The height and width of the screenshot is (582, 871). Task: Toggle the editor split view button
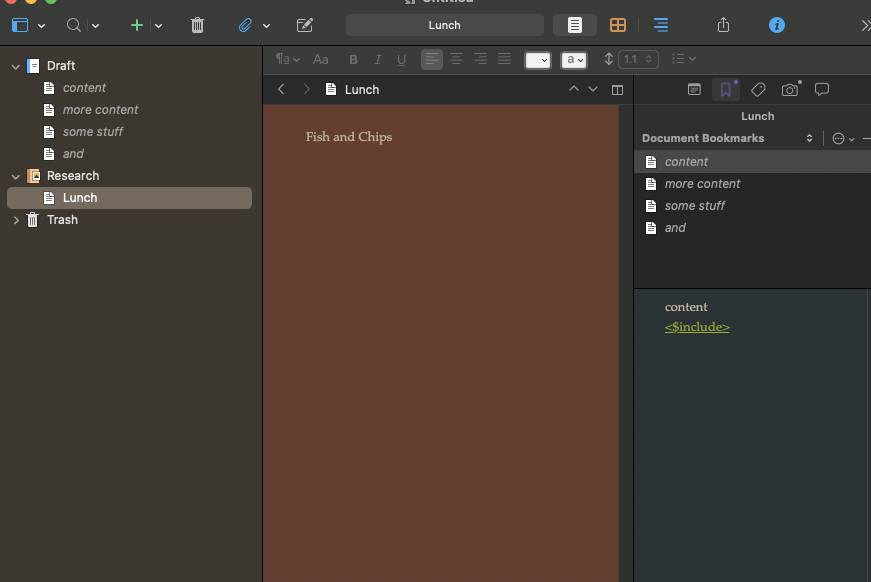tap(617, 90)
